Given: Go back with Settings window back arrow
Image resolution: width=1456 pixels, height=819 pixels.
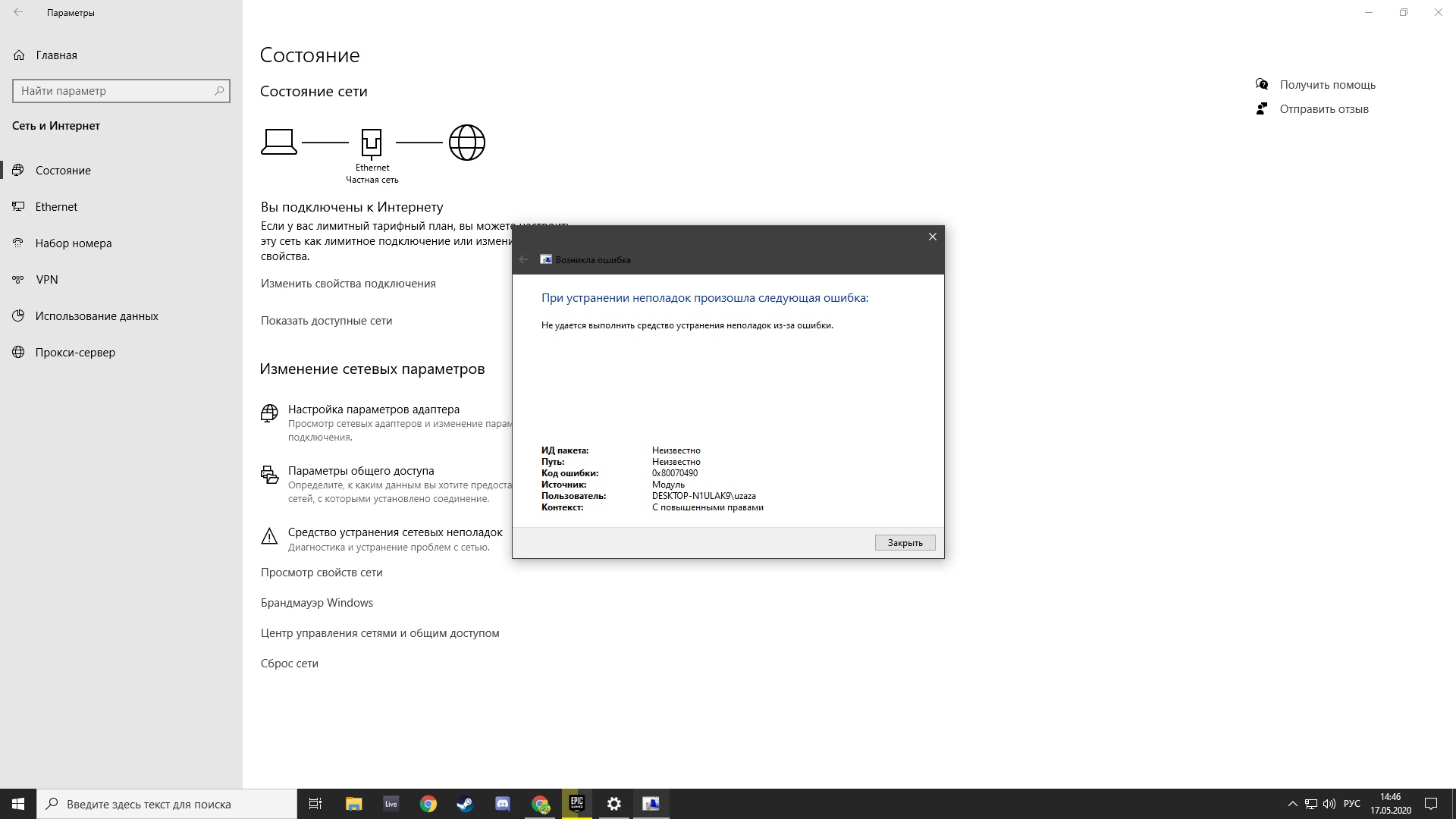Looking at the screenshot, I should [18, 12].
